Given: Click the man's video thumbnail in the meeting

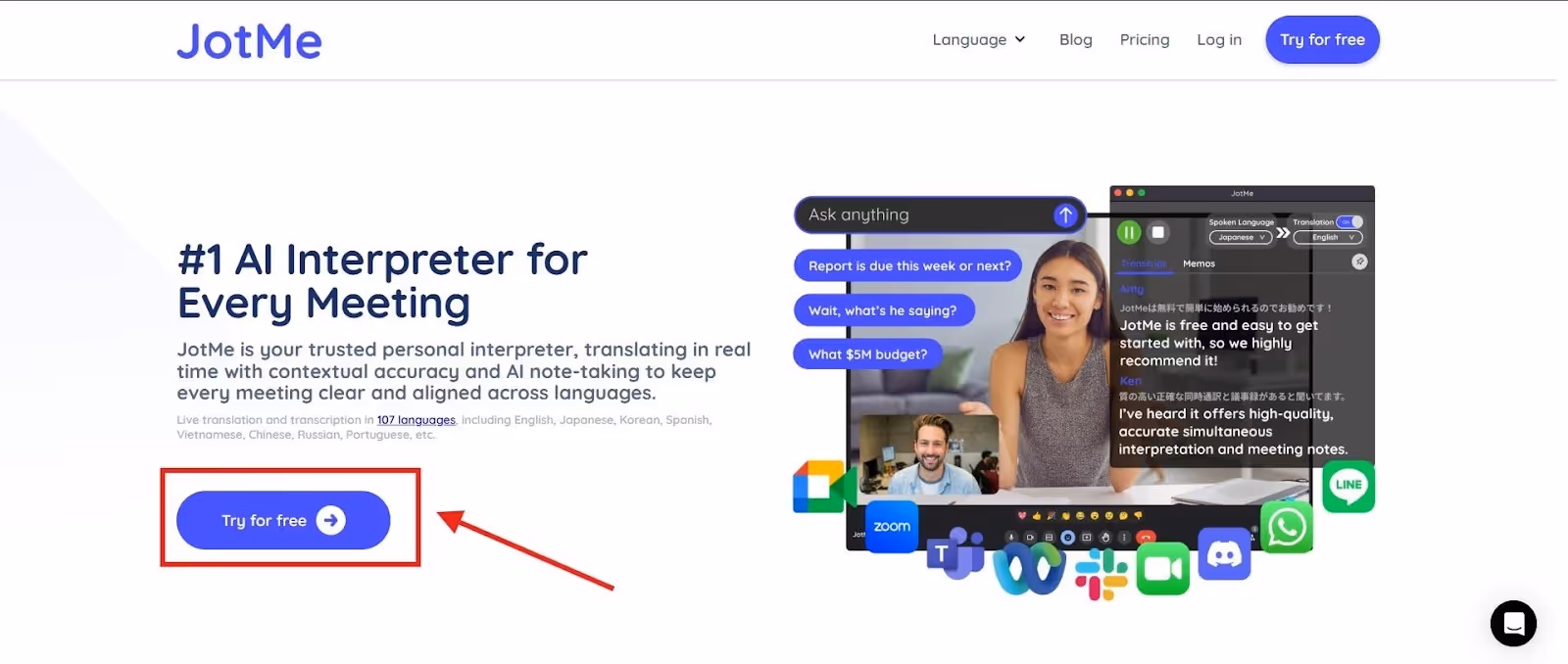Looking at the screenshot, I should (929, 454).
